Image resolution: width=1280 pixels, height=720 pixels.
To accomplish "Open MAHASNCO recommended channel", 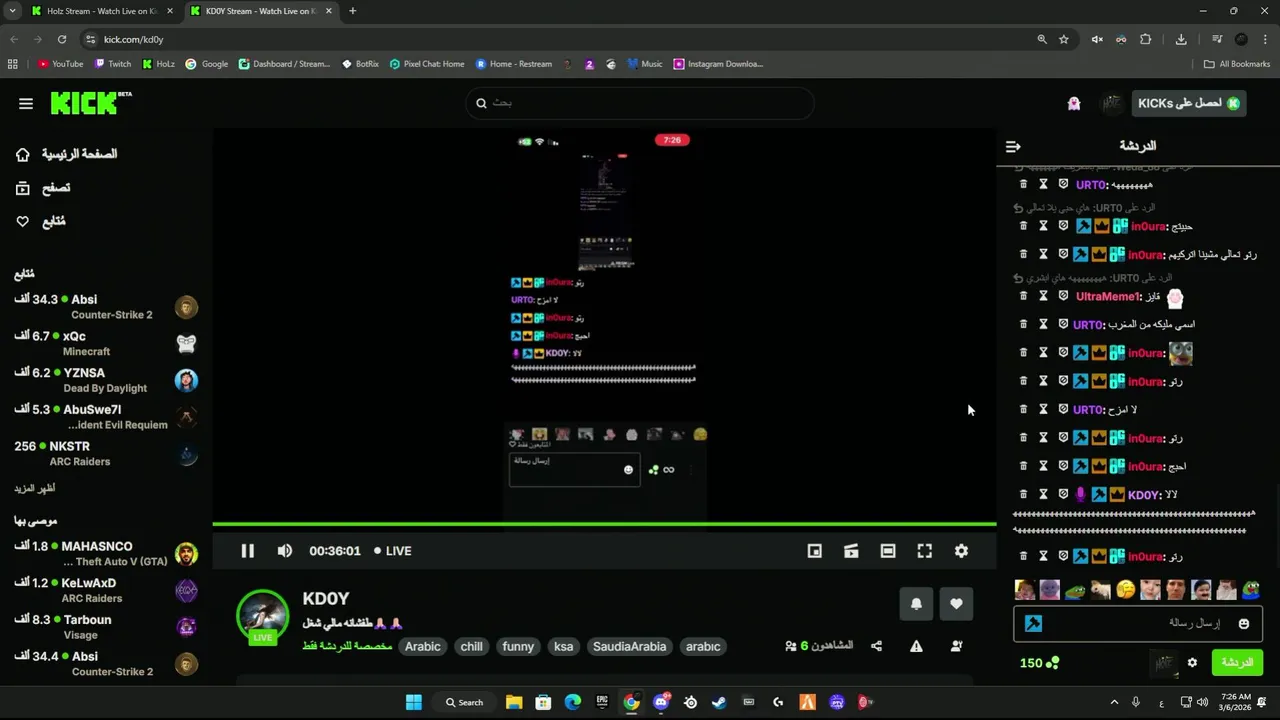I will [x=106, y=553].
